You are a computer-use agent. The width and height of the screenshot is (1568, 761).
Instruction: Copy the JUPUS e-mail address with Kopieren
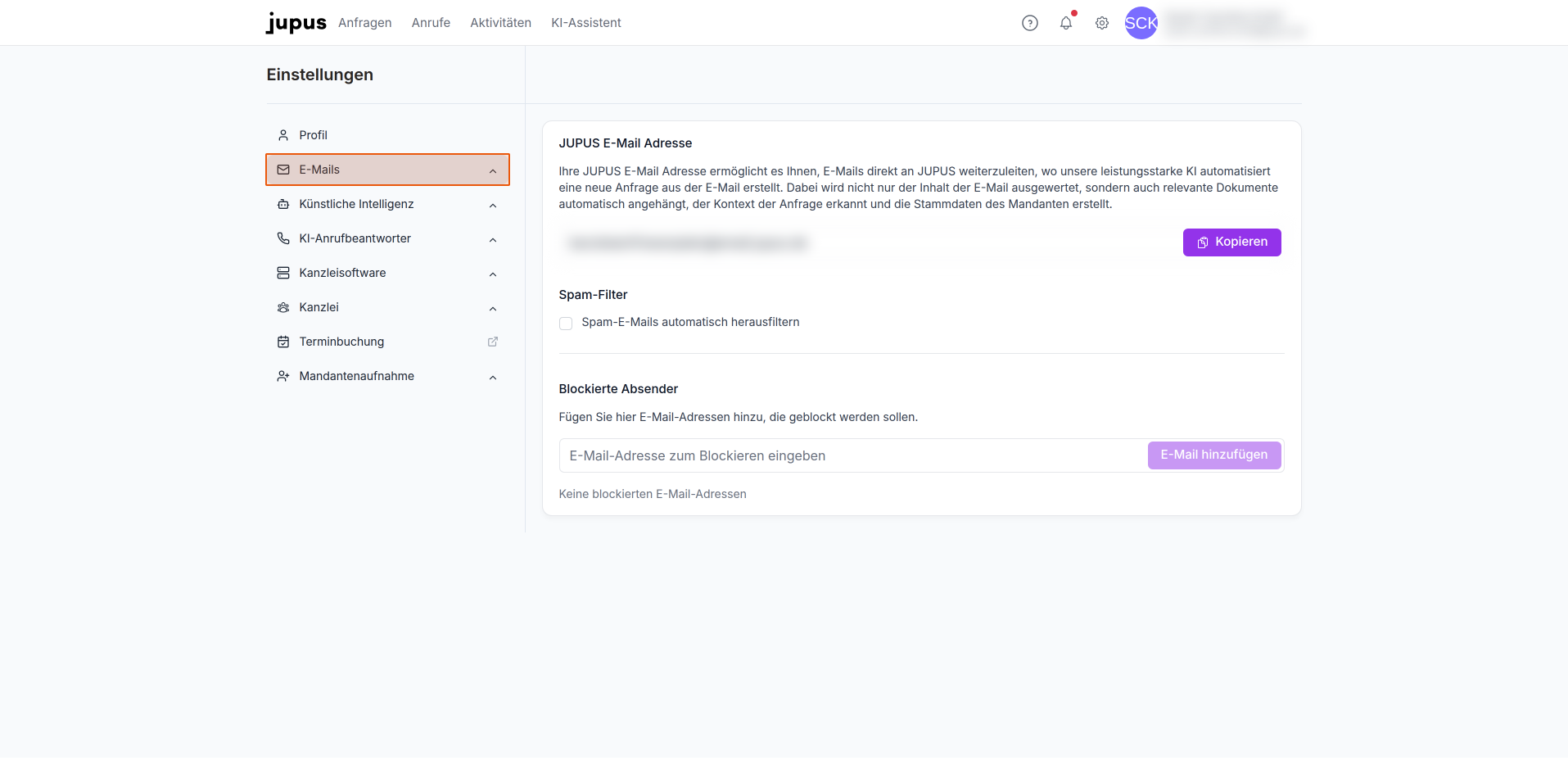click(1232, 242)
